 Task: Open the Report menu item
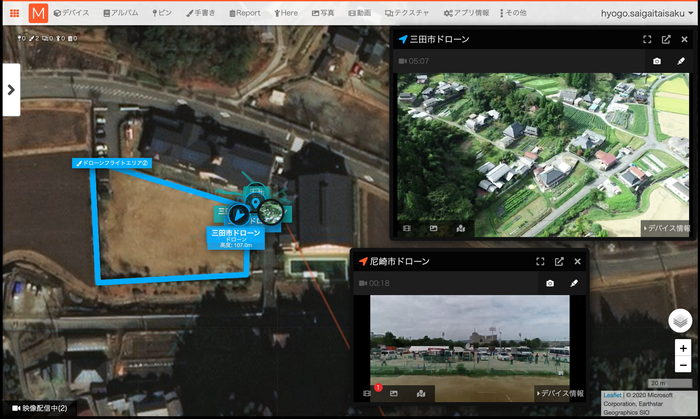(245, 13)
